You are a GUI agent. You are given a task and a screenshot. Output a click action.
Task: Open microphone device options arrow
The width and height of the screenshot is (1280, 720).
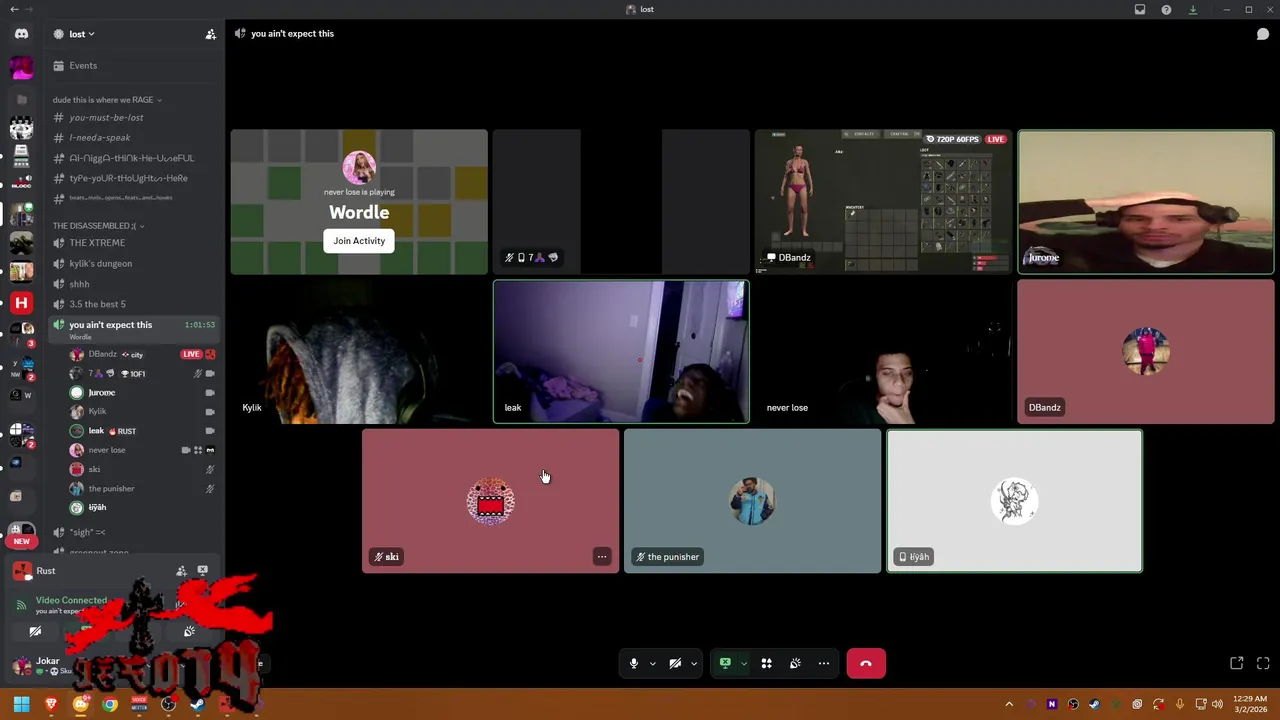point(652,663)
